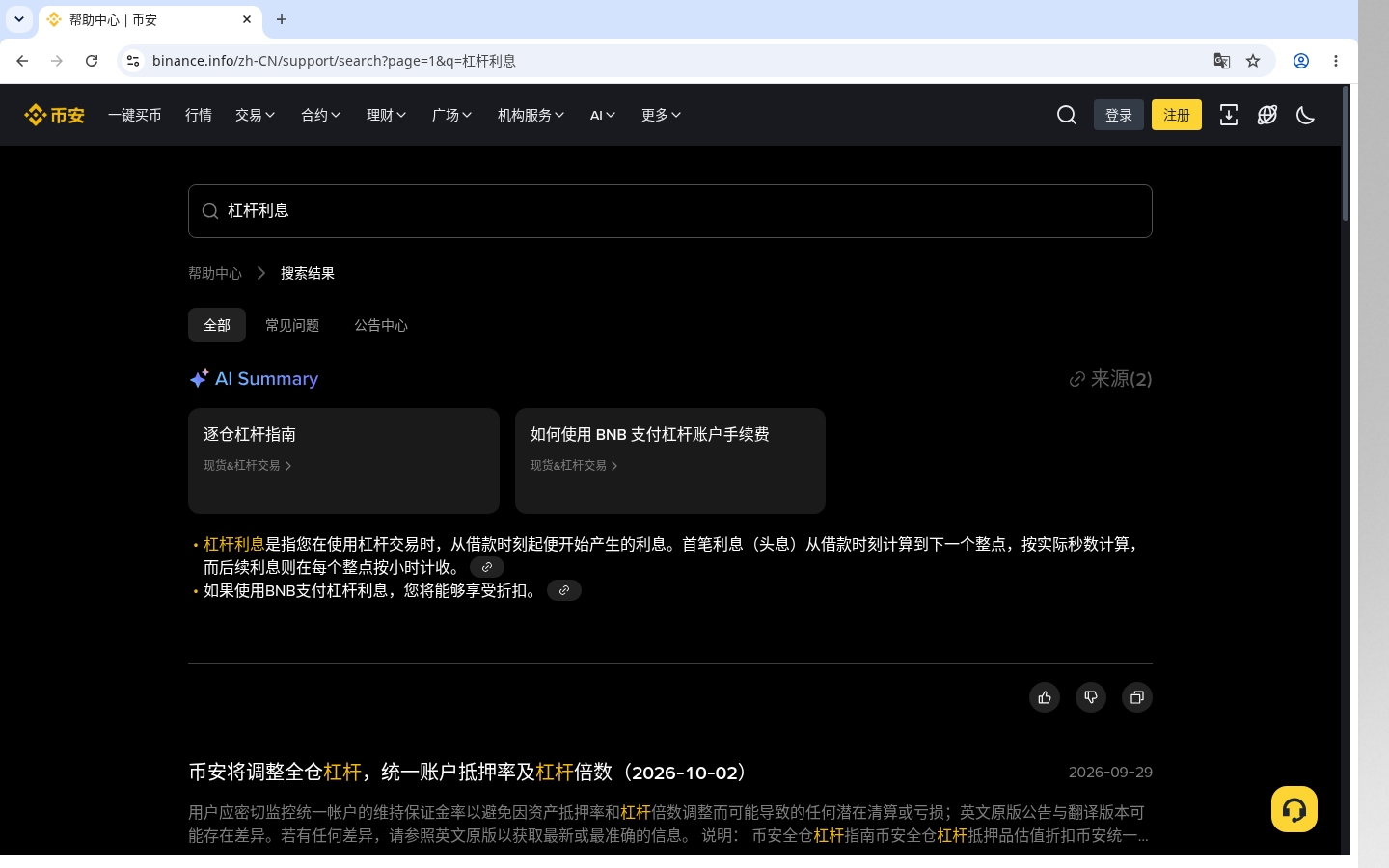Open the Chrome profile icon
The height and width of the screenshot is (868, 1389).
tap(1301, 61)
